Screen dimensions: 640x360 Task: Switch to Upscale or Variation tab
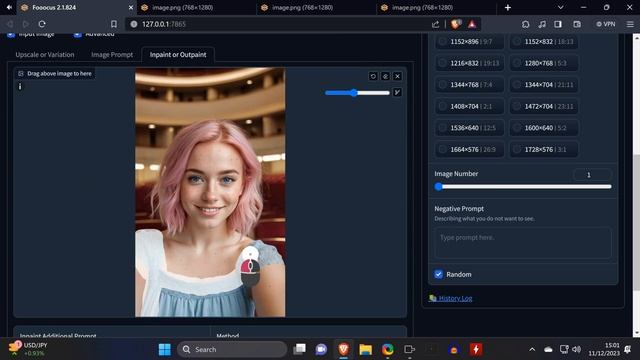(x=45, y=55)
